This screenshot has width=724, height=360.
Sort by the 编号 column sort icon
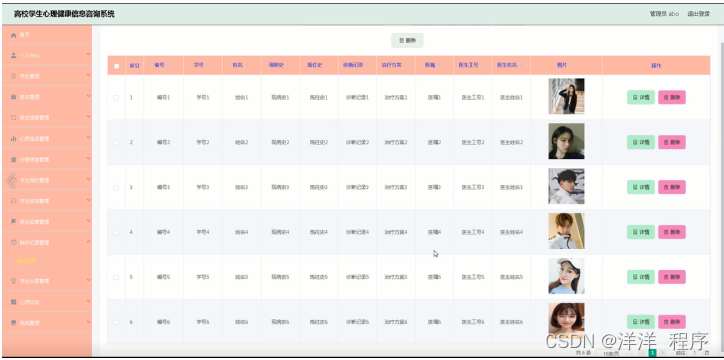coord(169,66)
